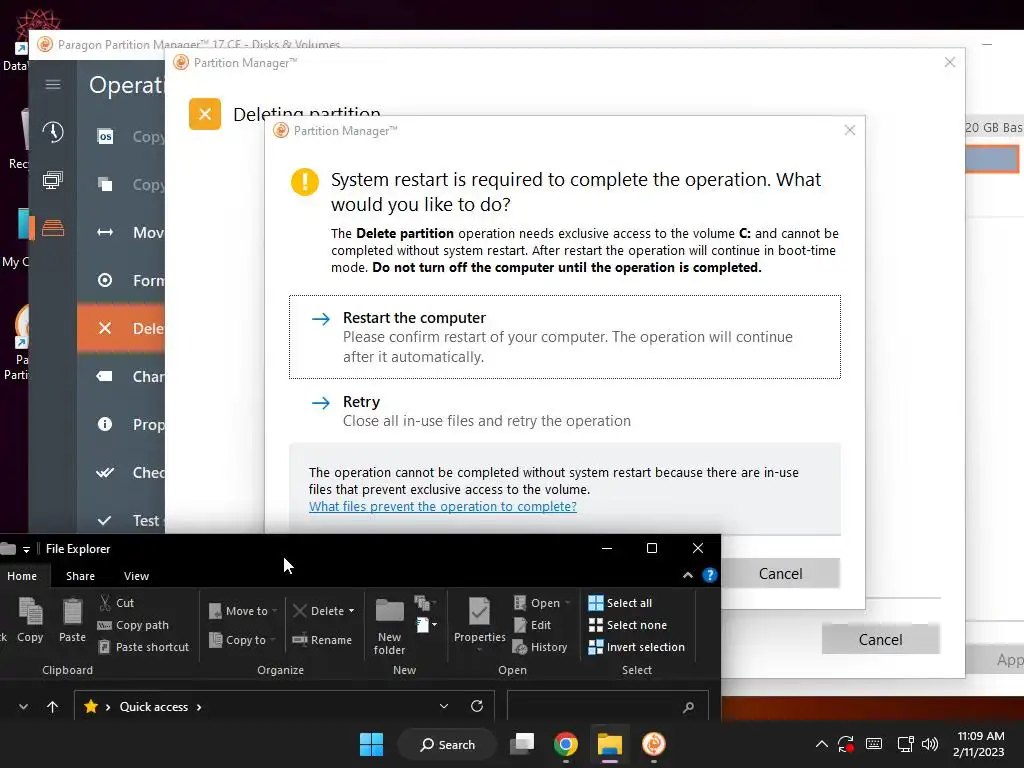Open Properties in File Explorer ribbon
1024x768 pixels.
(x=479, y=624)
